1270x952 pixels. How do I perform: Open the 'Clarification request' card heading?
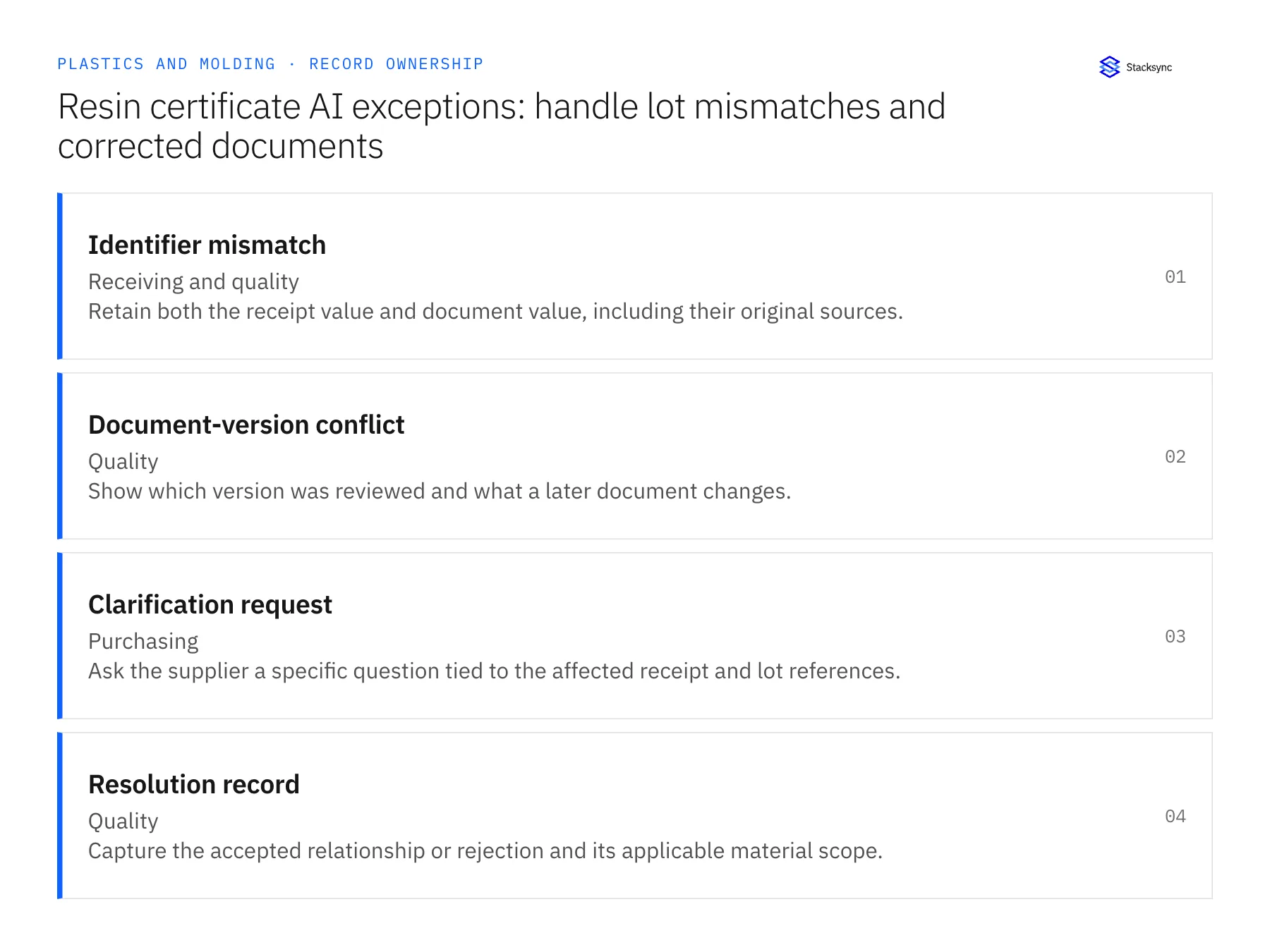click(x=210, y=605)
